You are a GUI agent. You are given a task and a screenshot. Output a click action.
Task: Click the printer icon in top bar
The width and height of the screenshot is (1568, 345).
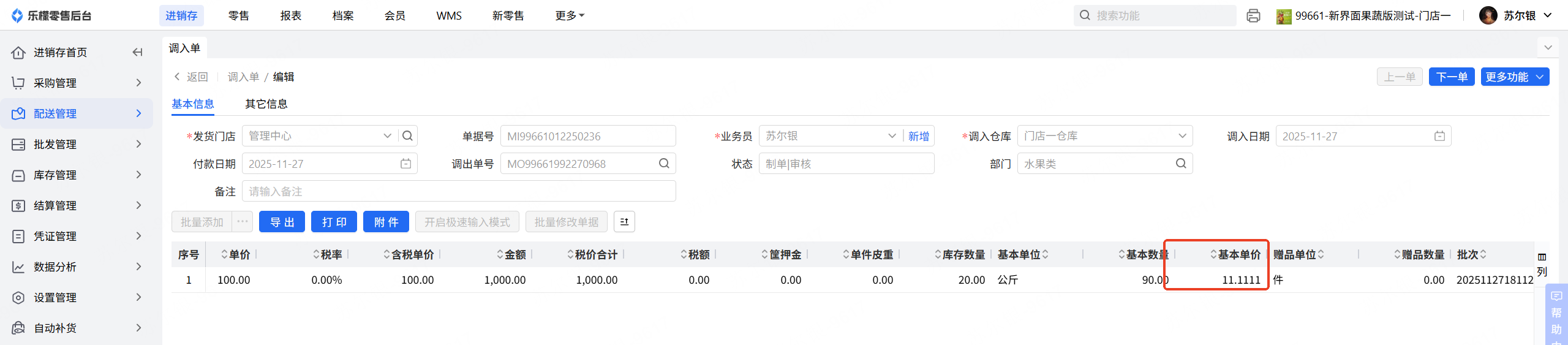[x=1253, y=16]
